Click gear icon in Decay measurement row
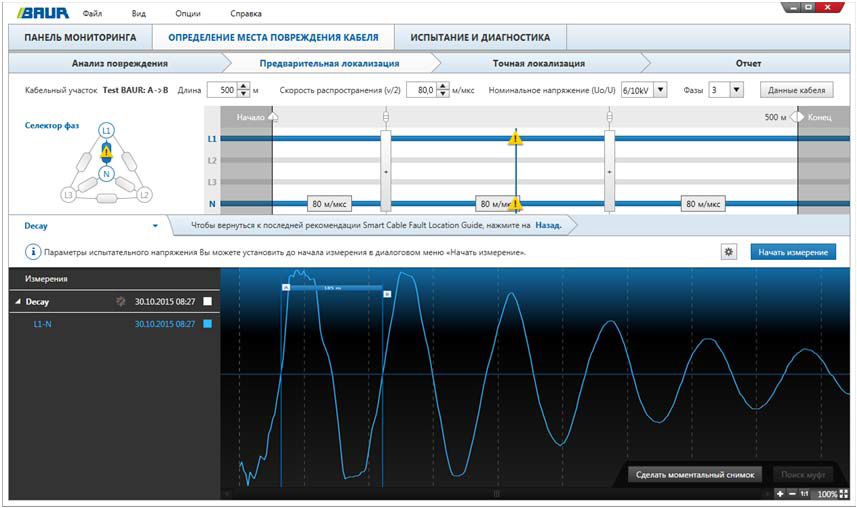The width and height of the screenshot is (857, 508). [x=120, y=301]
